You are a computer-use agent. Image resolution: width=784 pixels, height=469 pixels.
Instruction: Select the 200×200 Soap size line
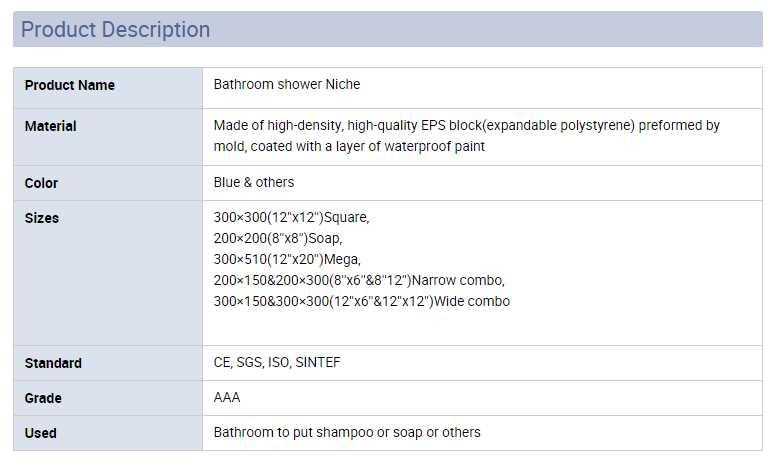point(278,239)
